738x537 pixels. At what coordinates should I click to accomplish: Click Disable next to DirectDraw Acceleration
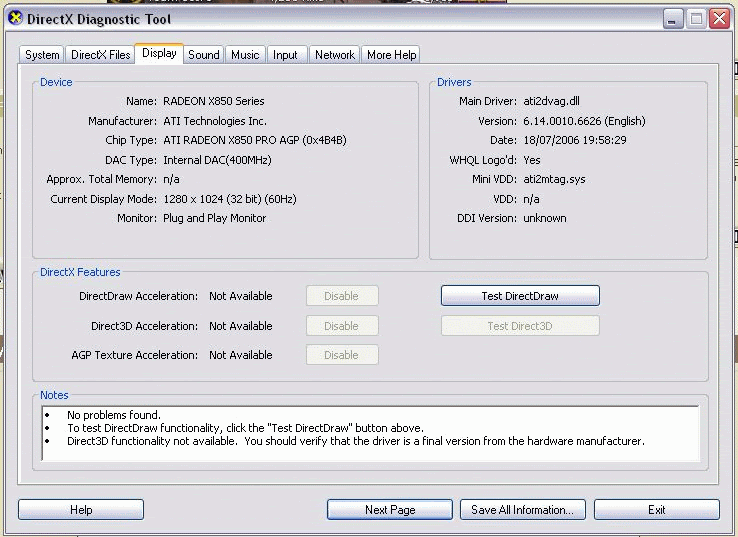(x=342, y=296)
